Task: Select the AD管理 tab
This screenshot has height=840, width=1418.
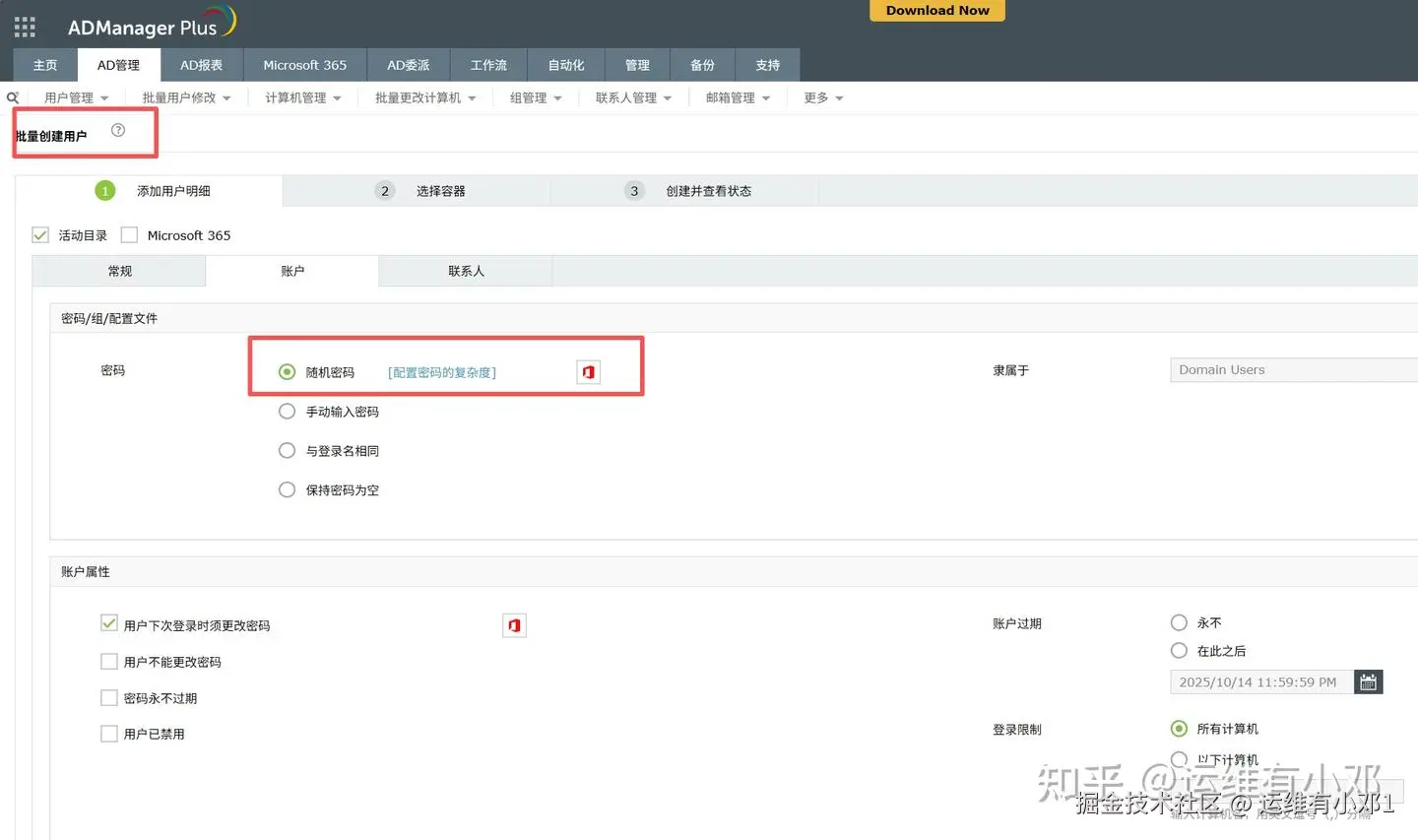Action: [118, 65]
